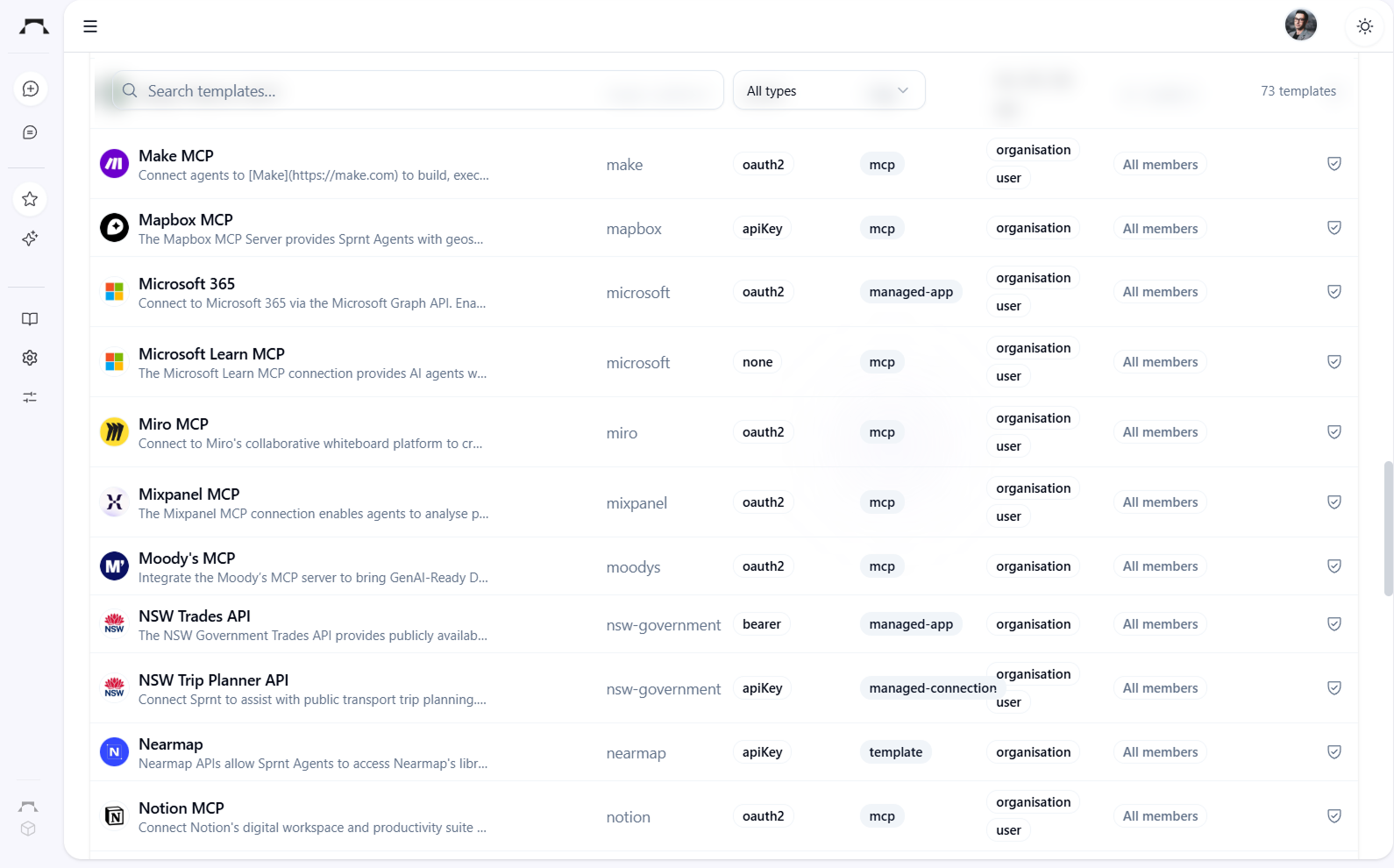Click the template type tag for Nearmap

point(895,752)
